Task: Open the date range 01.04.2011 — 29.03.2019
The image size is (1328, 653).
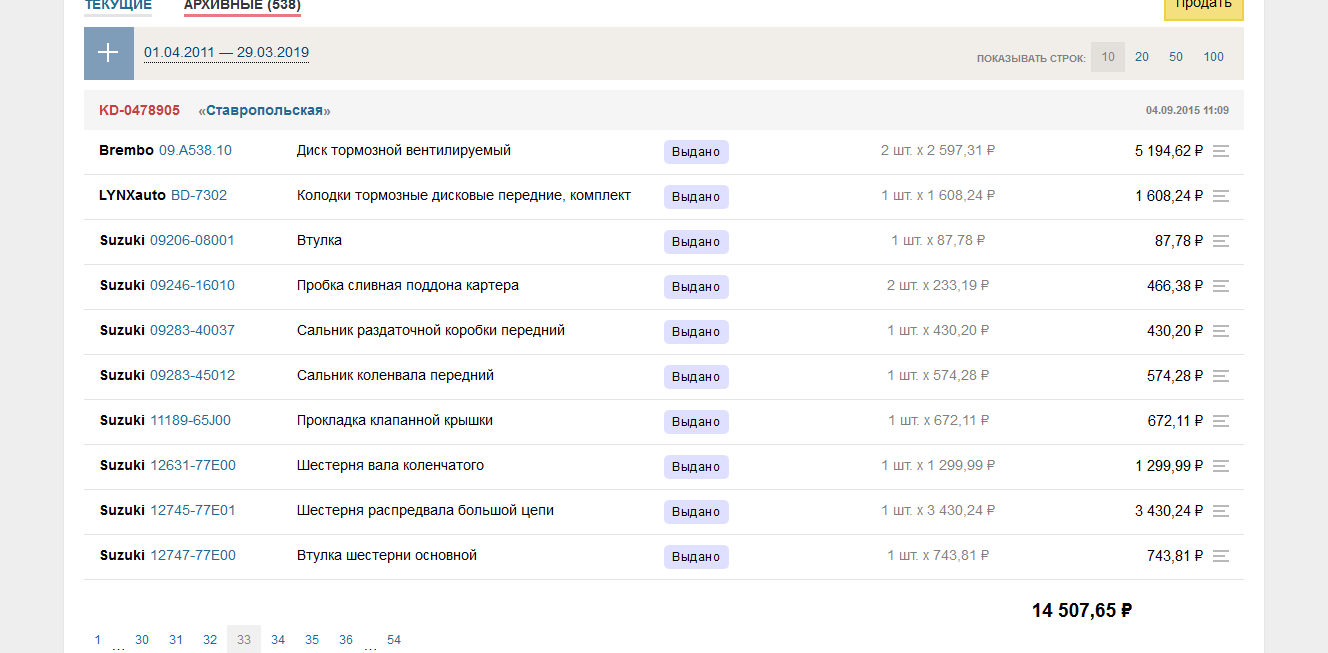Action: pyautogui.click(x=226, y=53)
